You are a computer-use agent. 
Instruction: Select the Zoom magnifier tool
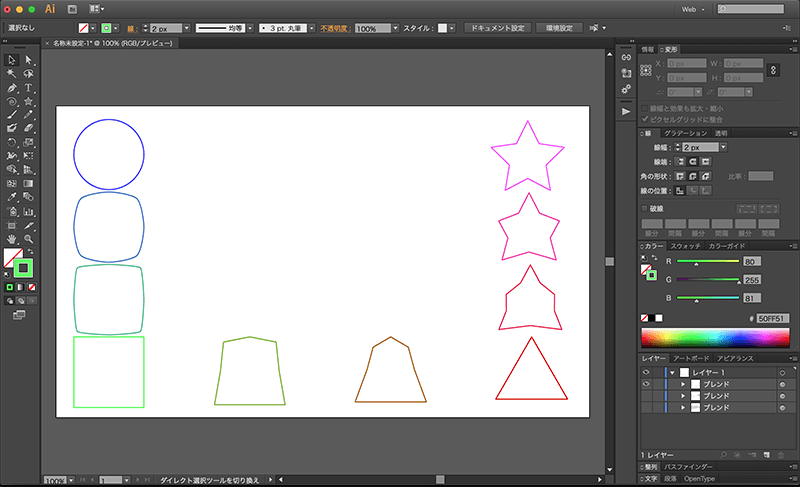tap(29, 239)
